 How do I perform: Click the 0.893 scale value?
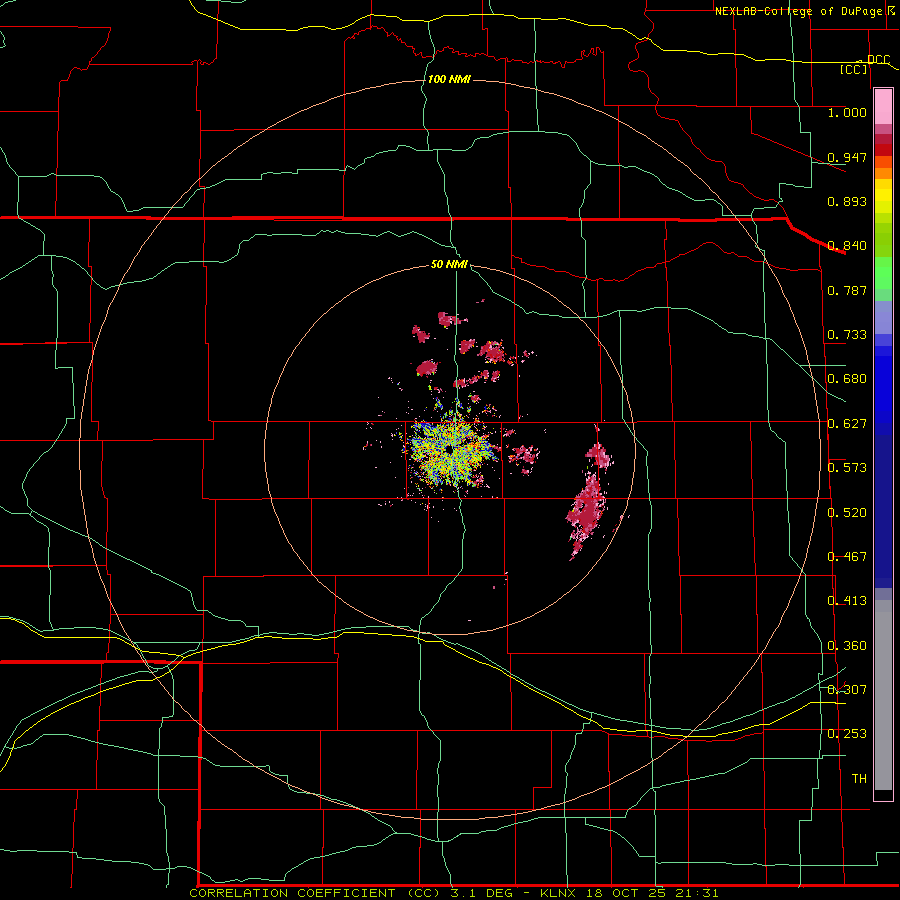pos(847,201)
